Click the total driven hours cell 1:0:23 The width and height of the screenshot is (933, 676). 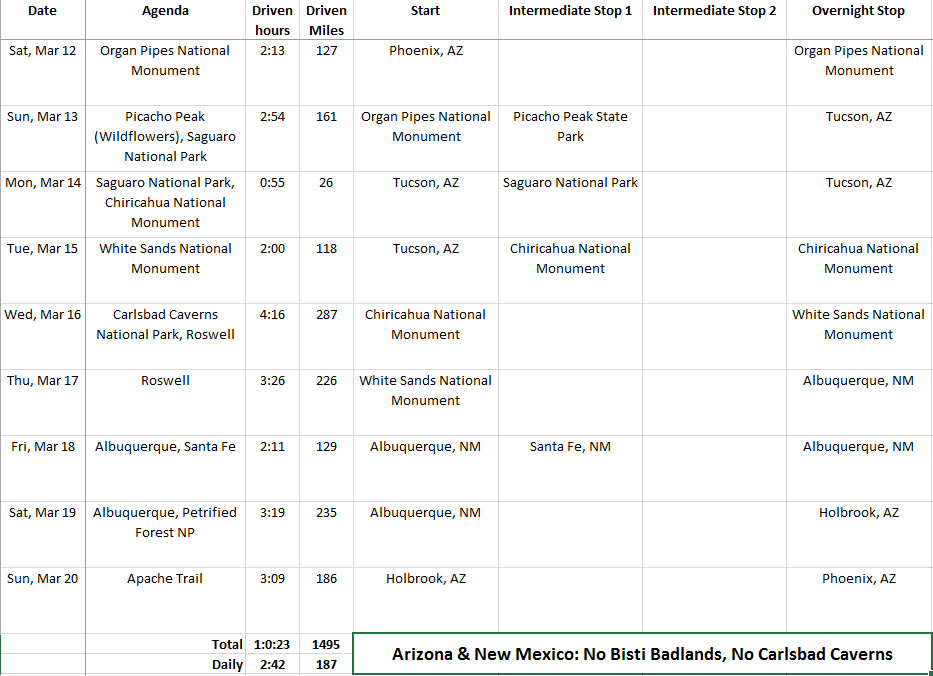click(272, 645)
